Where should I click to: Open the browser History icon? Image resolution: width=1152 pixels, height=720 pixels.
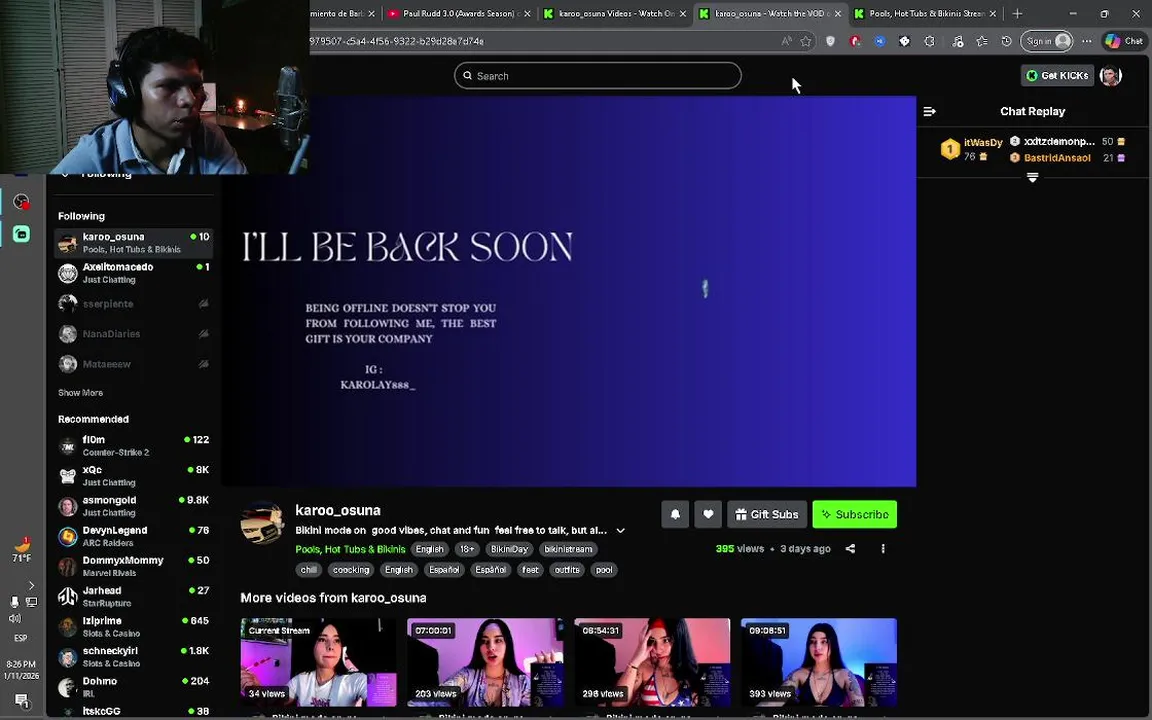coord(1007,41)
